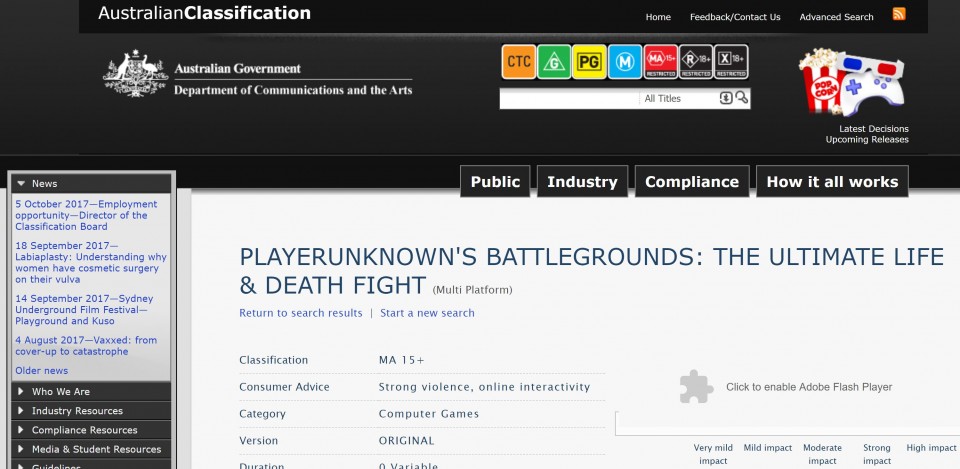
Task: Click the RSS feed icon
Action: [899, 14]
